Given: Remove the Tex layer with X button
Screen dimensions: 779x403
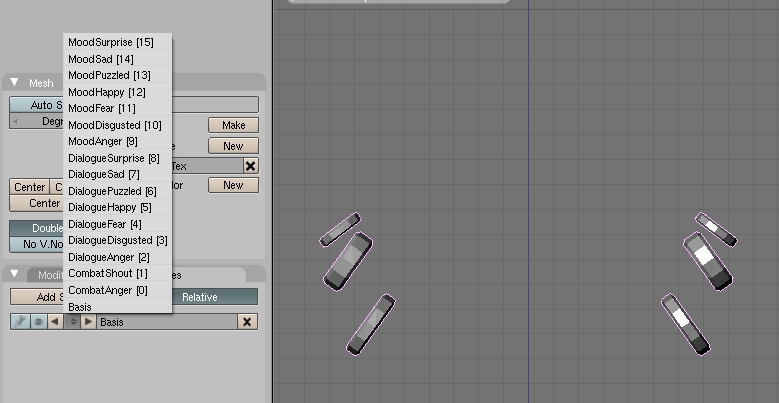Looking at the screenshot, I should pos(250,166).
